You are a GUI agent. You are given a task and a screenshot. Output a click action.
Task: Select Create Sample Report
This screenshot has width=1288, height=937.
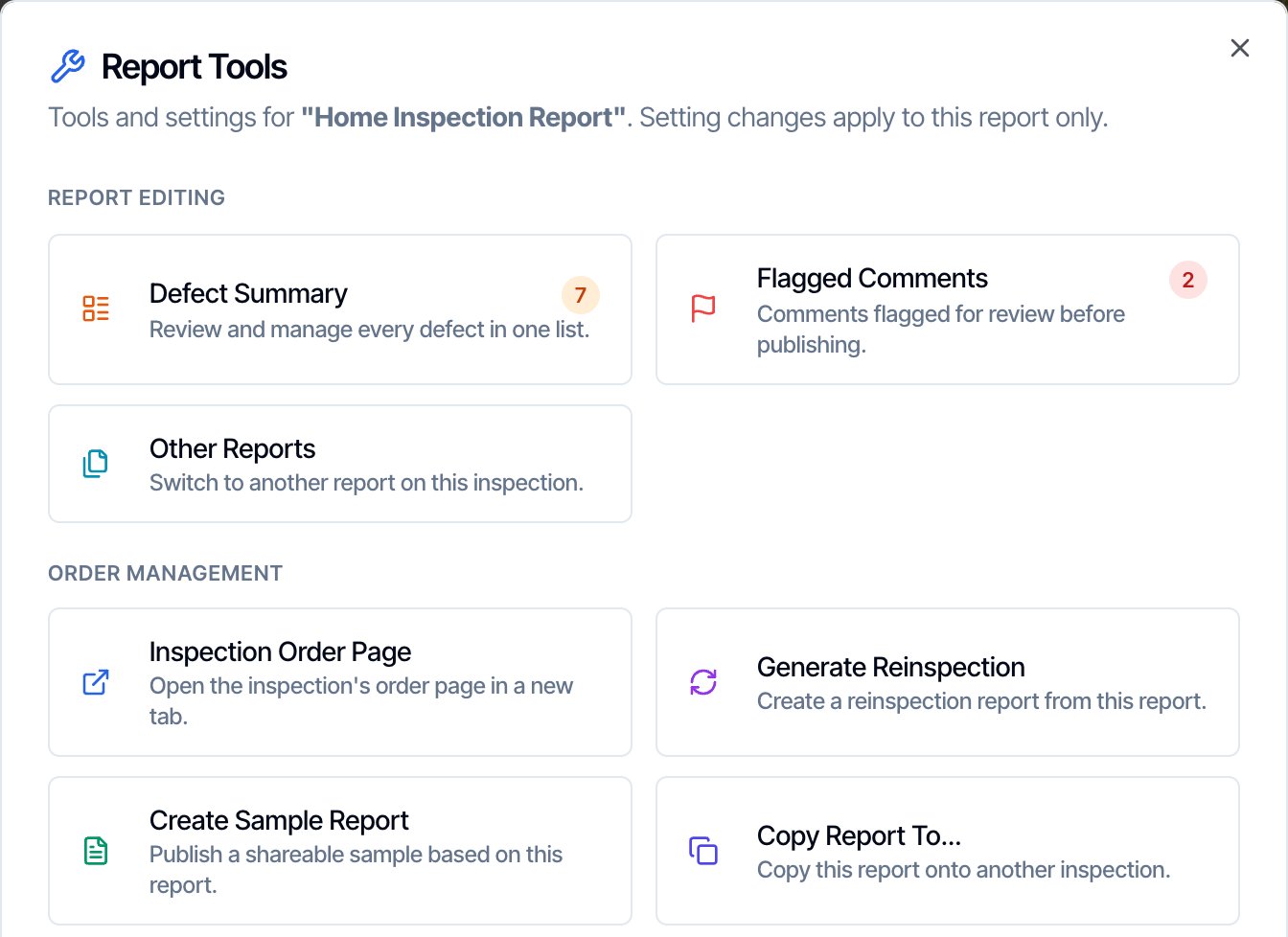coord(340,851)
